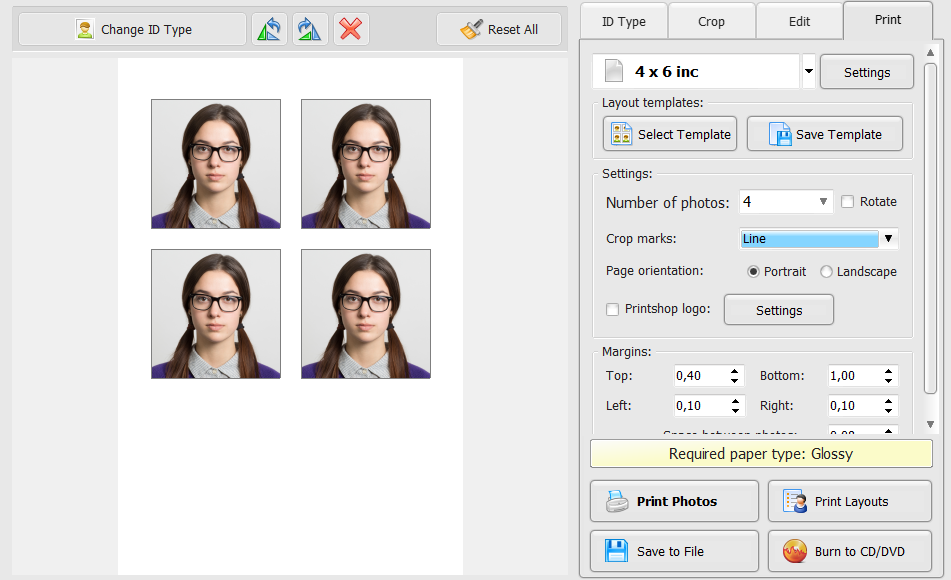The image size is (951, 580).
Task: Click Select Template button
Action: [670, 134]
